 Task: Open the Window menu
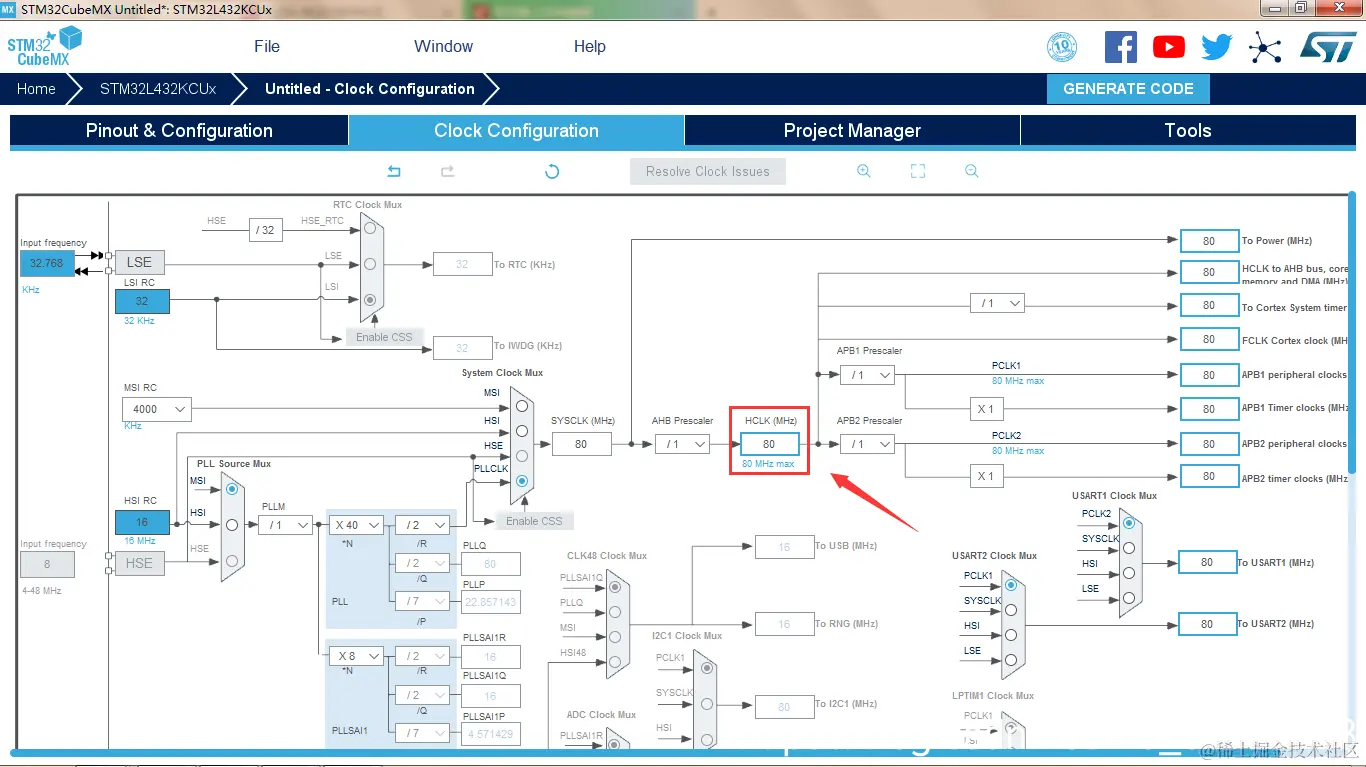[x=443, y=46]
